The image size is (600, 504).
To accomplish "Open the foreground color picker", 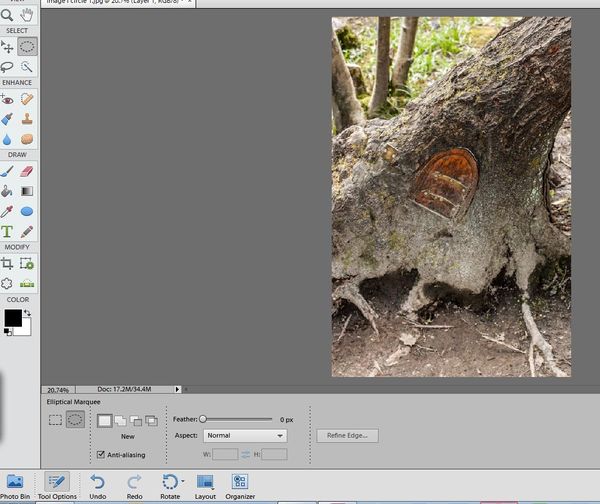I will click(x=13, y=318).
